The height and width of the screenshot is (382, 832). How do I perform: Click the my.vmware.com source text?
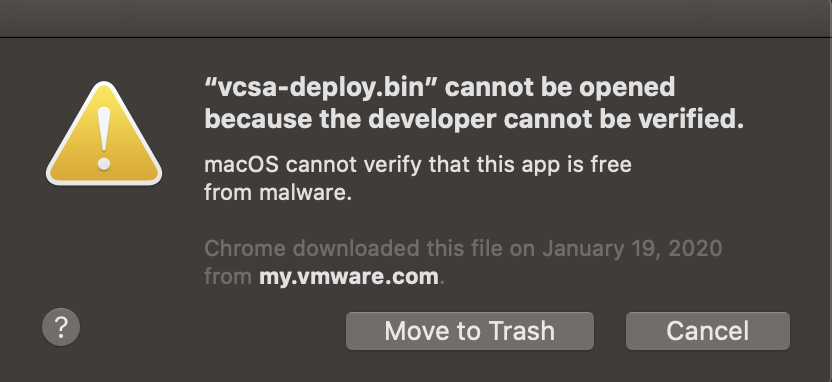point(349,276)
